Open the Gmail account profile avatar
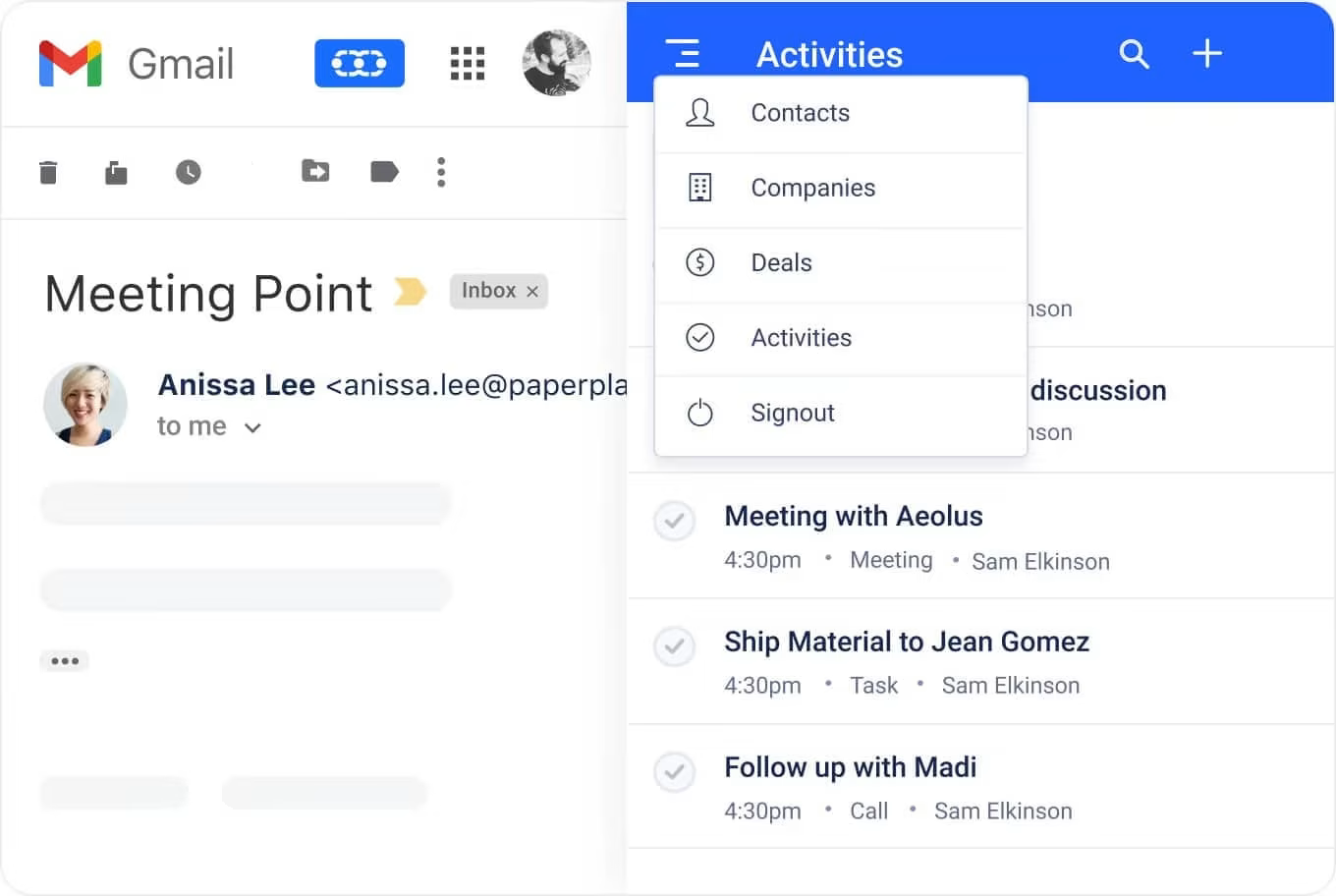Viewport: 1336px width, 896px height. pyautogui.click(x=557, y=63)
